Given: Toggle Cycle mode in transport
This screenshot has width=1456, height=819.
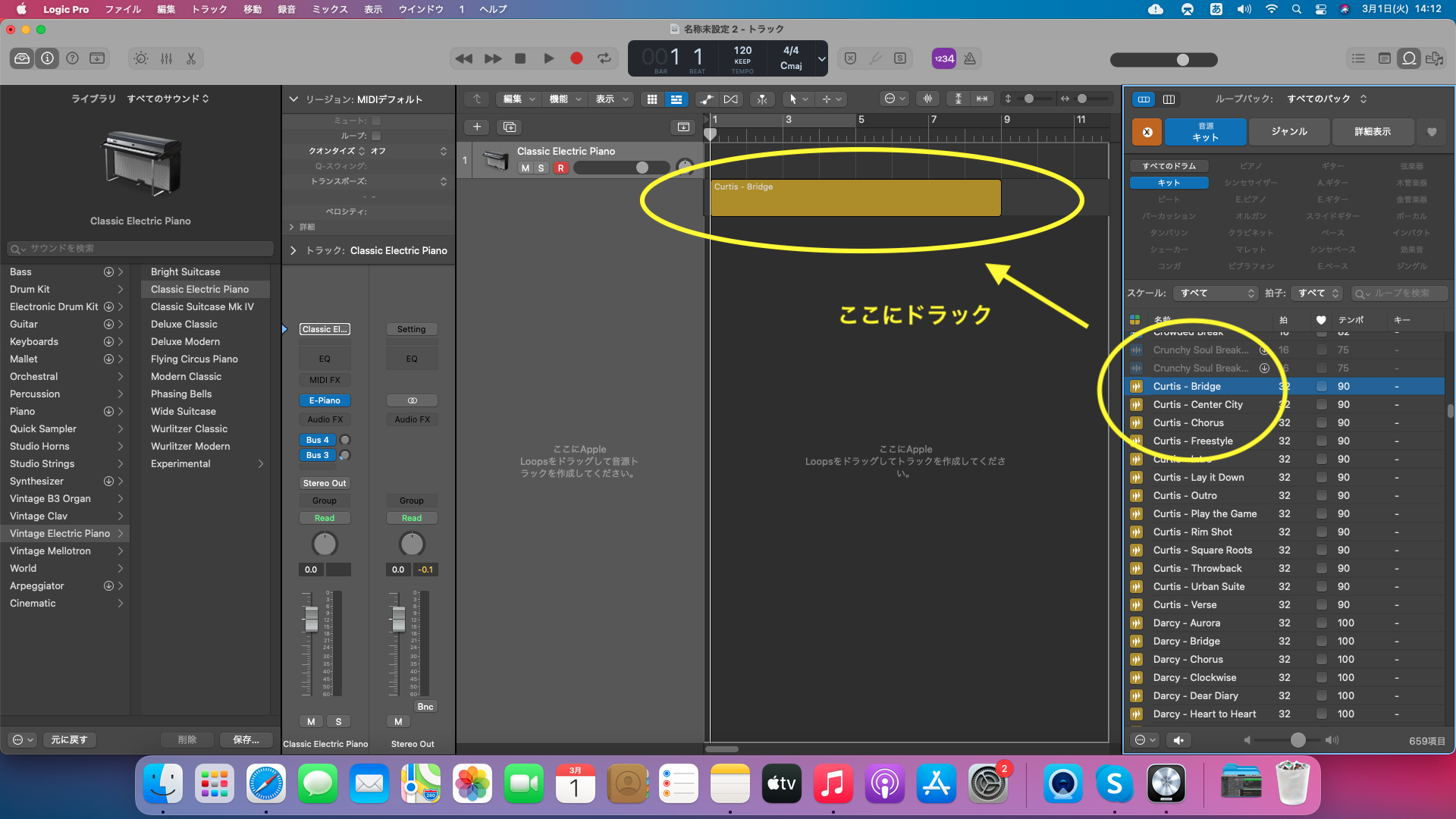Looking at the screenshot, I should point(604,58).
